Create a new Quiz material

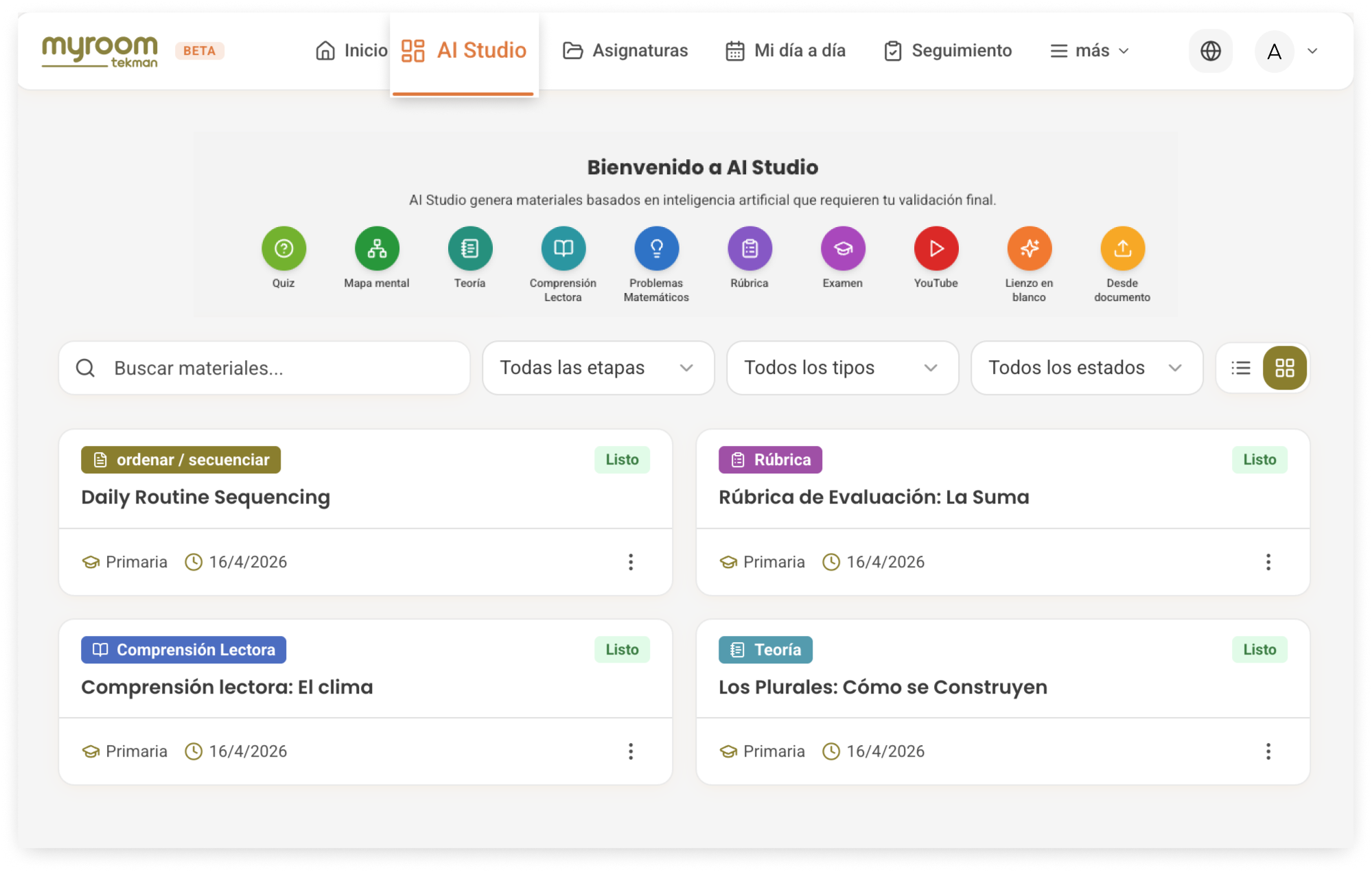pyautogui.click(x=283, y=248)
